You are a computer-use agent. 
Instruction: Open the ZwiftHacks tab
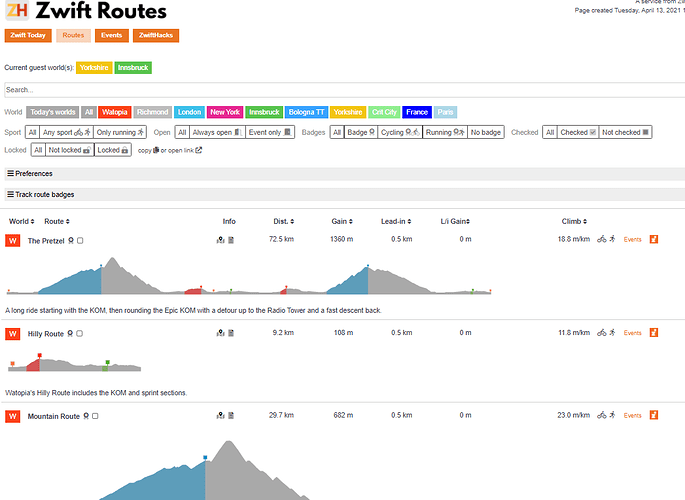(156, 35)
